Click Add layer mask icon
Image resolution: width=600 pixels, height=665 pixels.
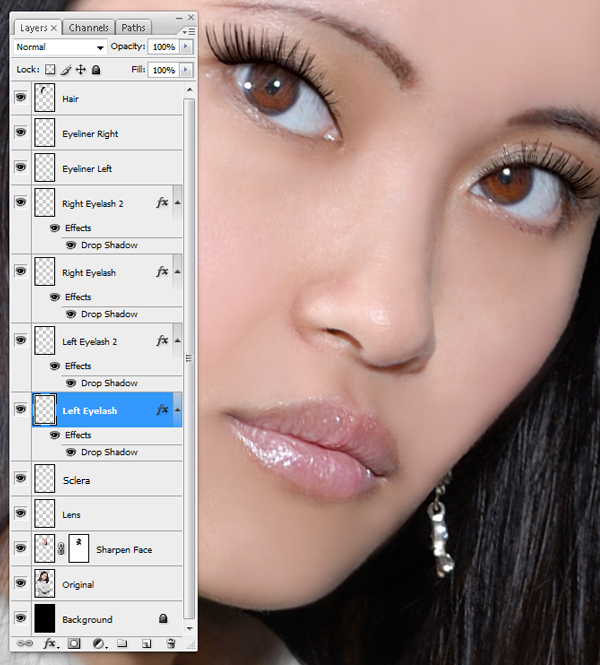[x=74, y=643]
